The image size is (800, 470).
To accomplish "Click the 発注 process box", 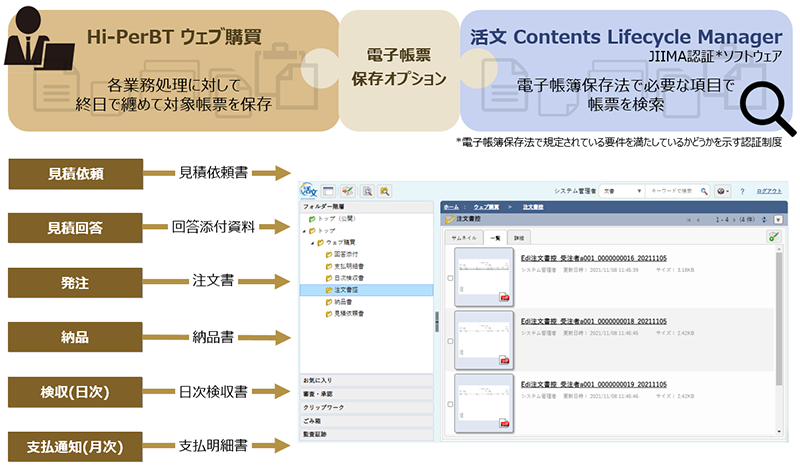I will 76,283.
